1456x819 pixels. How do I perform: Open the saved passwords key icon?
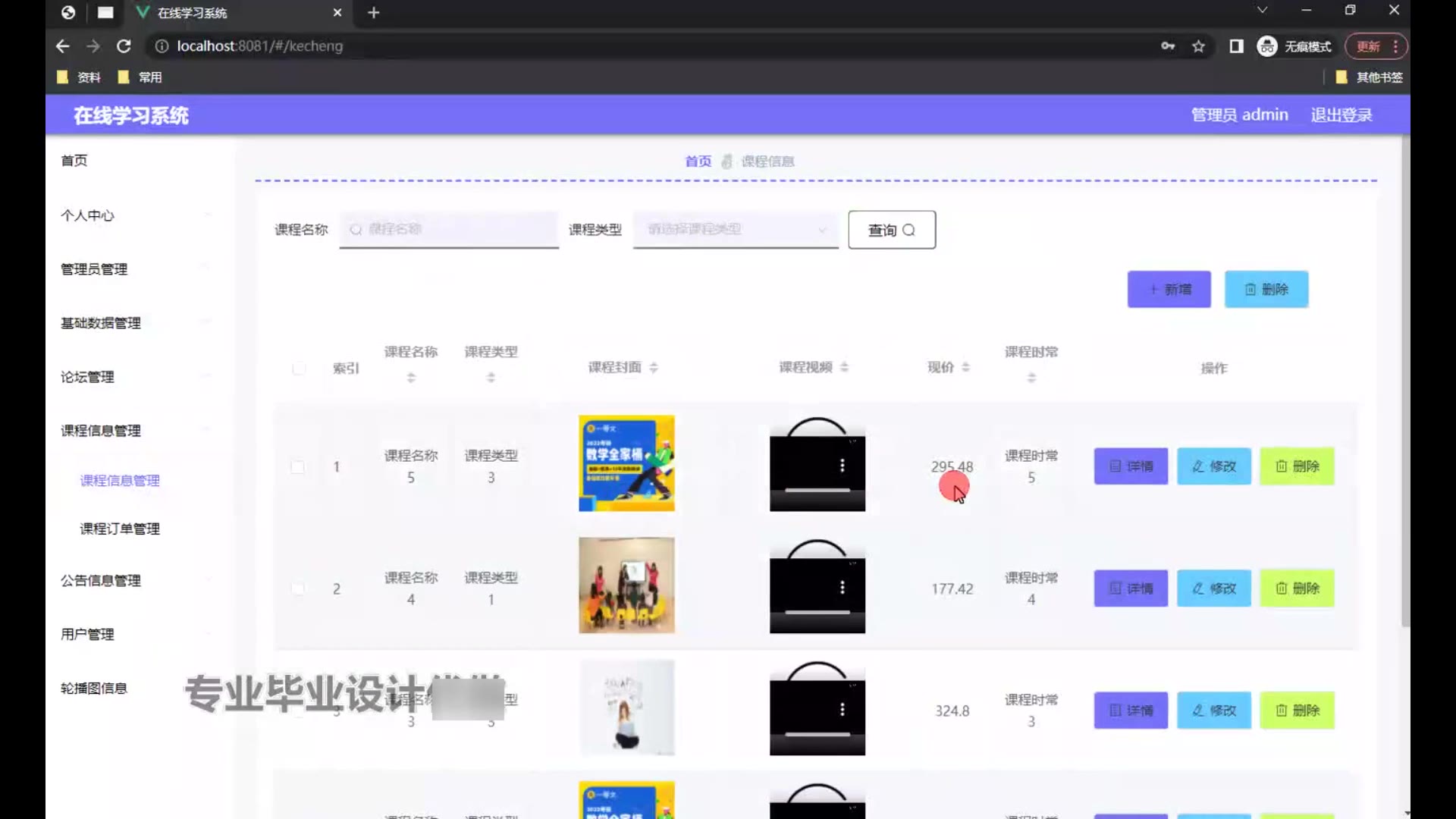pos(1168,46)
